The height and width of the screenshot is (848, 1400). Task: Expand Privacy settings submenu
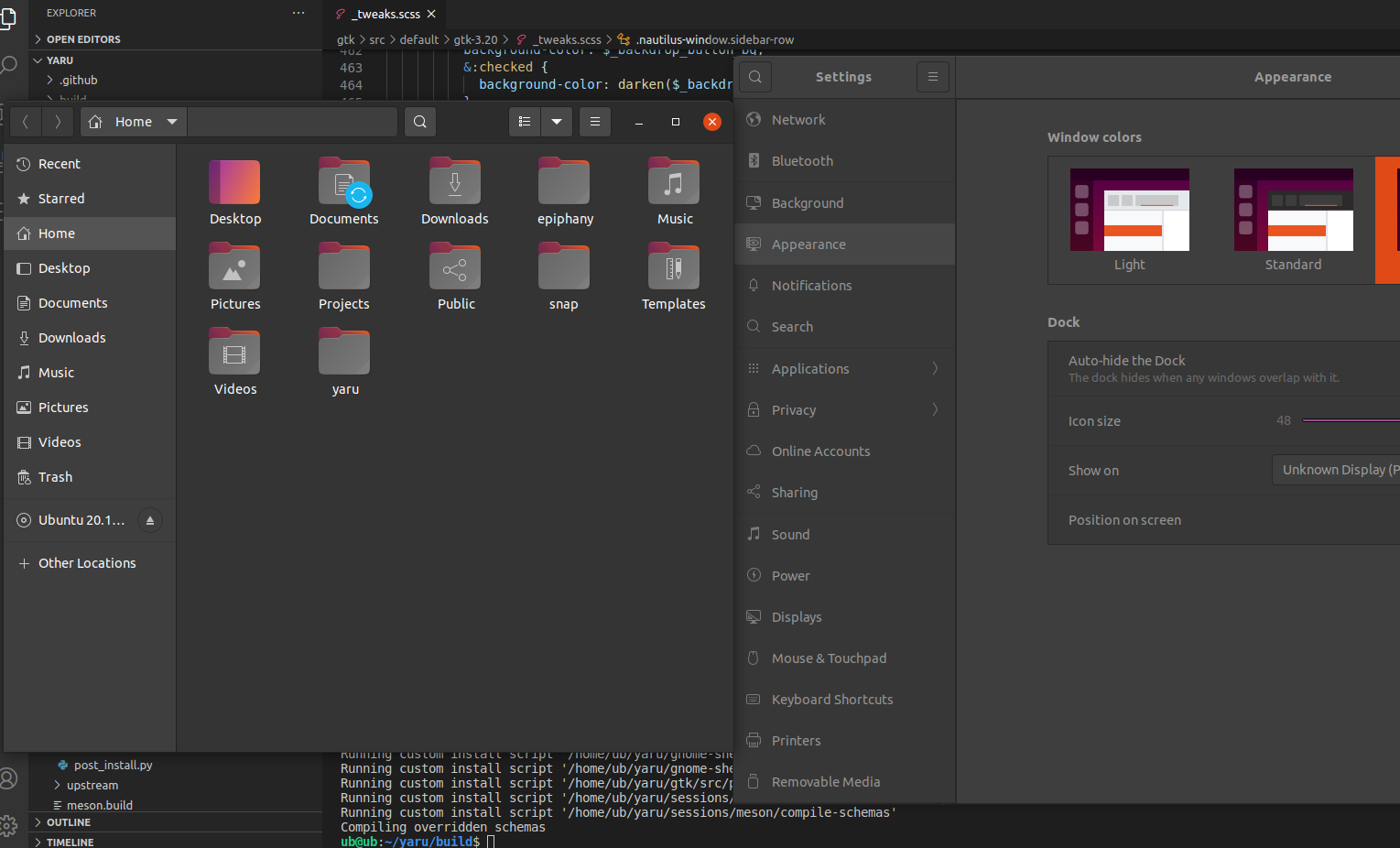pos(935,409)
